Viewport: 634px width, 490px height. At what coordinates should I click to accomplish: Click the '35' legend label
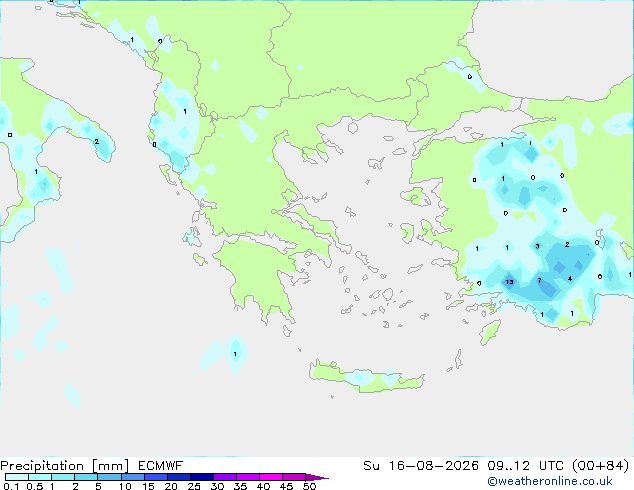click(x=240, y=486)
